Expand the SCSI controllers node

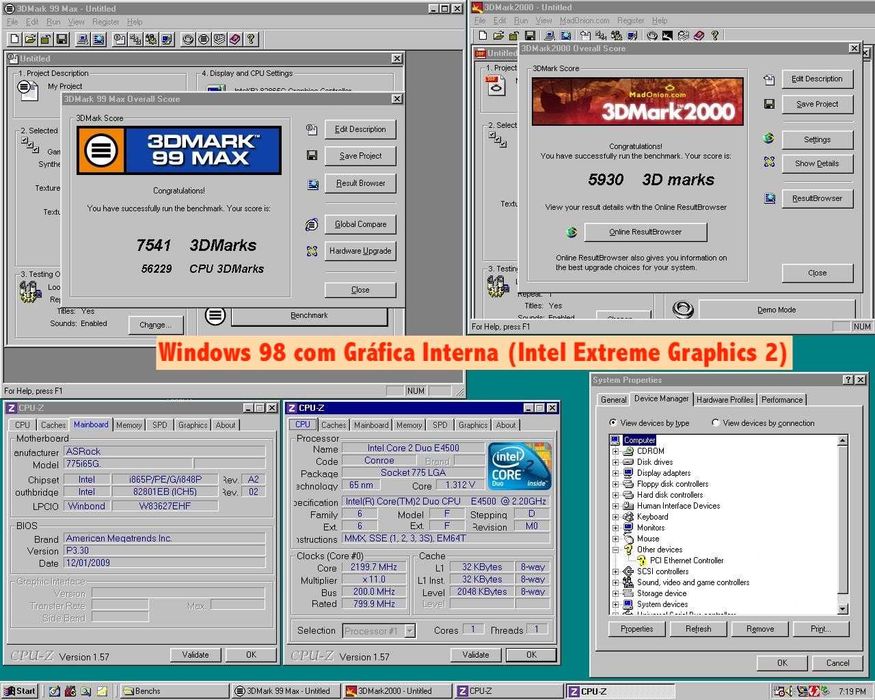(616, 572)
